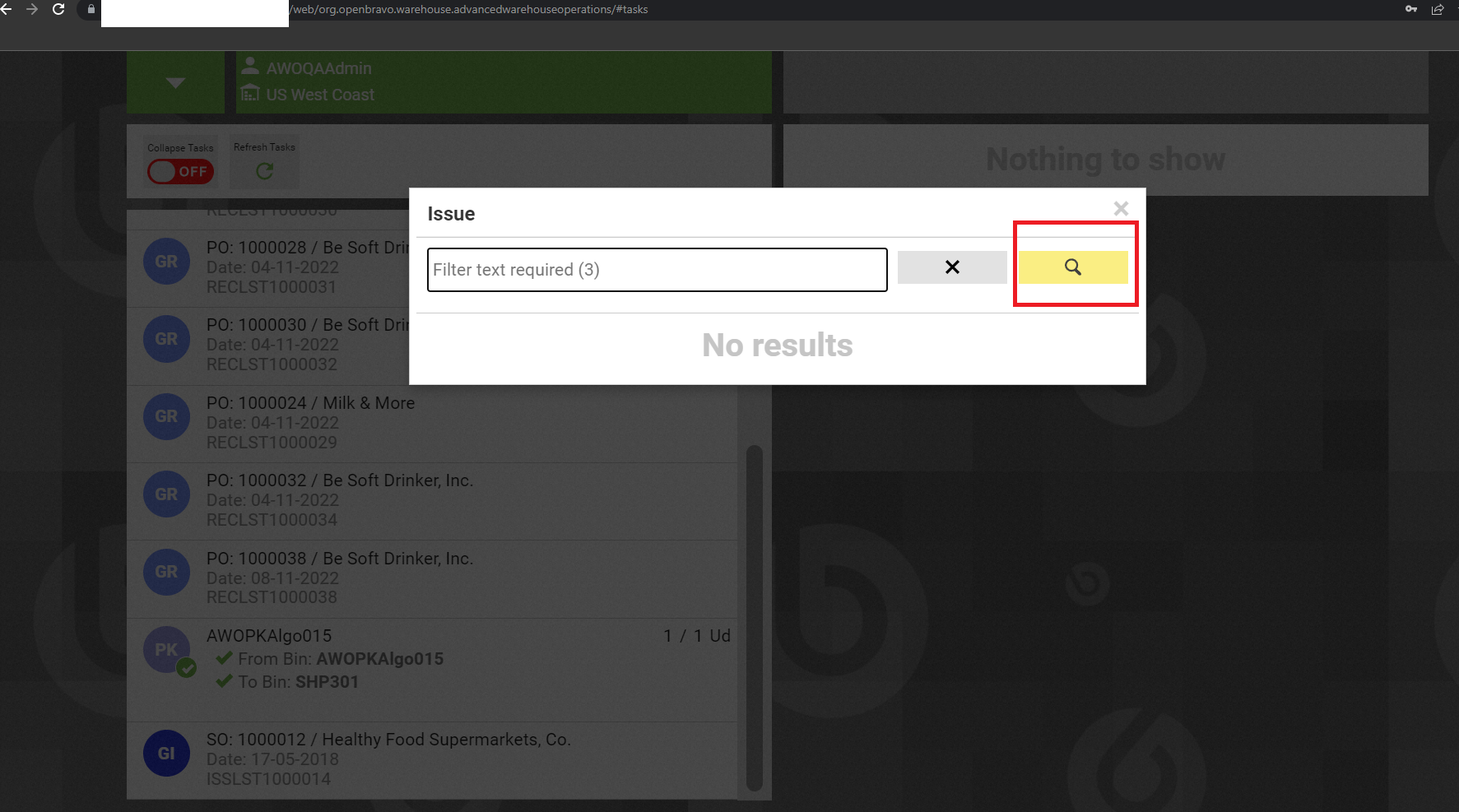Viewport: 1459px width, 812px height.
Task: Reload the page in the browser
Action: [58, 9]
